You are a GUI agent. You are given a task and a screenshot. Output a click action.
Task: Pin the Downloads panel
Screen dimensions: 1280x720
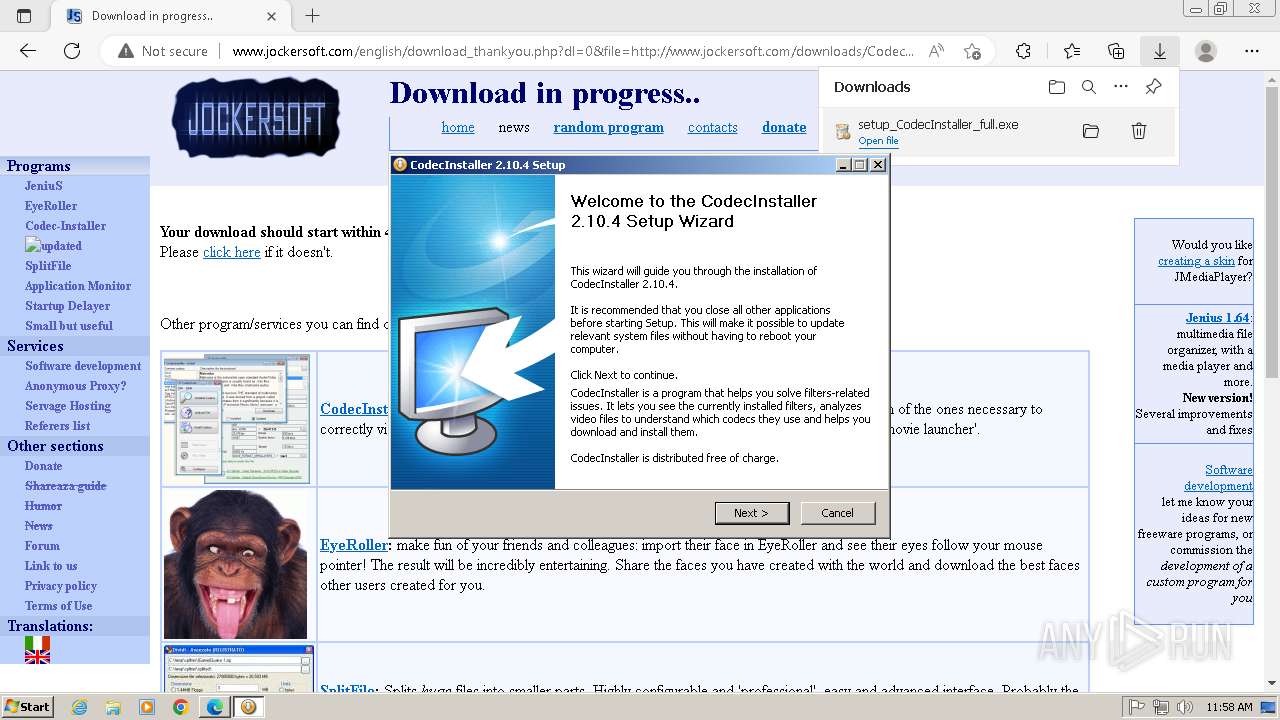point(1153,87)
